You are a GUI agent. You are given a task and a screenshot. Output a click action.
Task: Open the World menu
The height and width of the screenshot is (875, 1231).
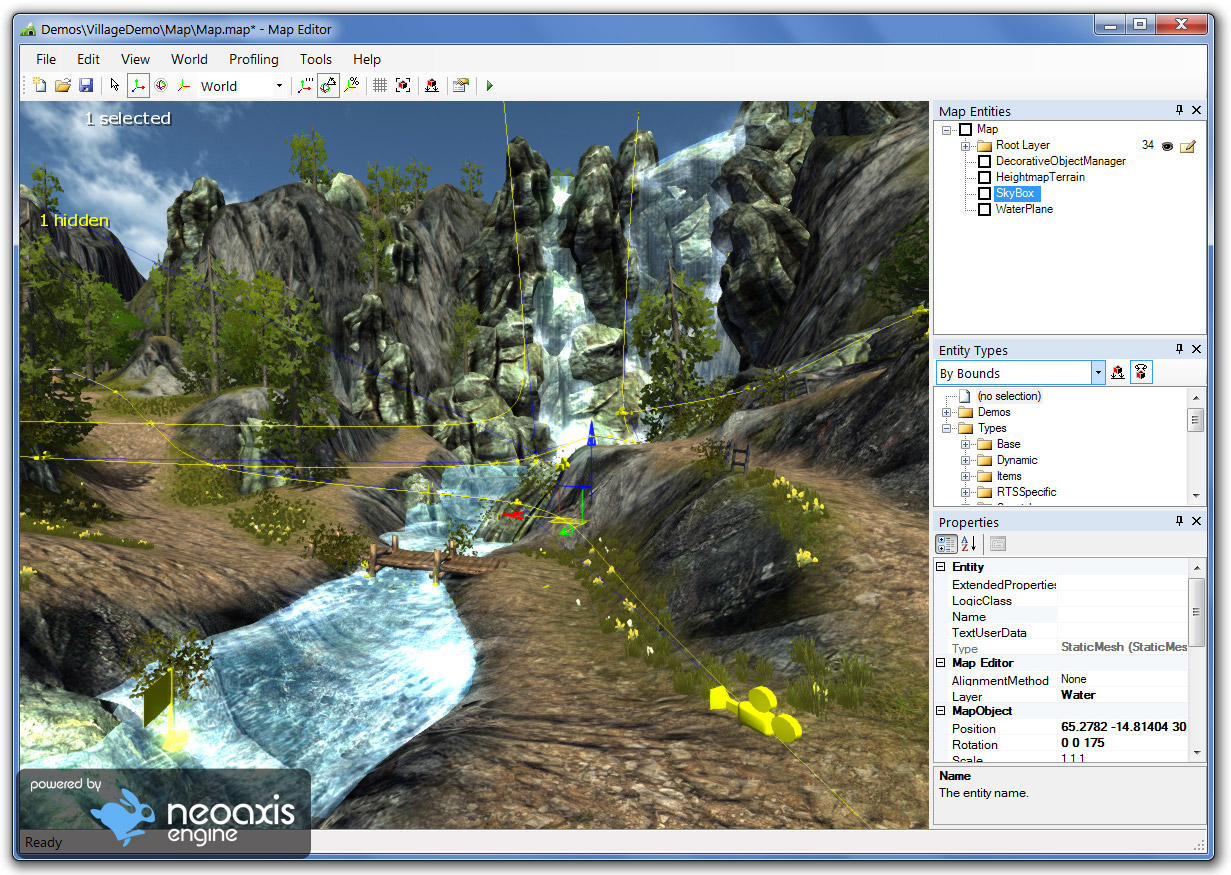189,59
